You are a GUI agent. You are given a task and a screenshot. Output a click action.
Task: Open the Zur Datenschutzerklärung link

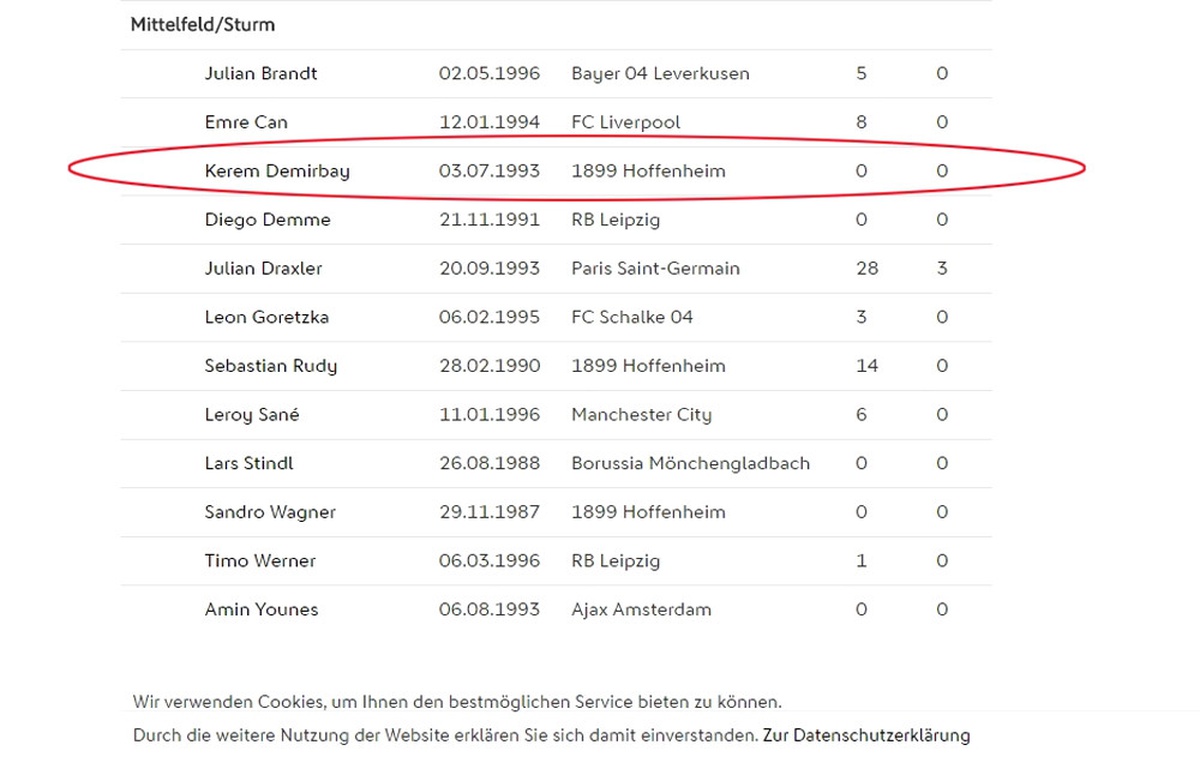point(866,736)
